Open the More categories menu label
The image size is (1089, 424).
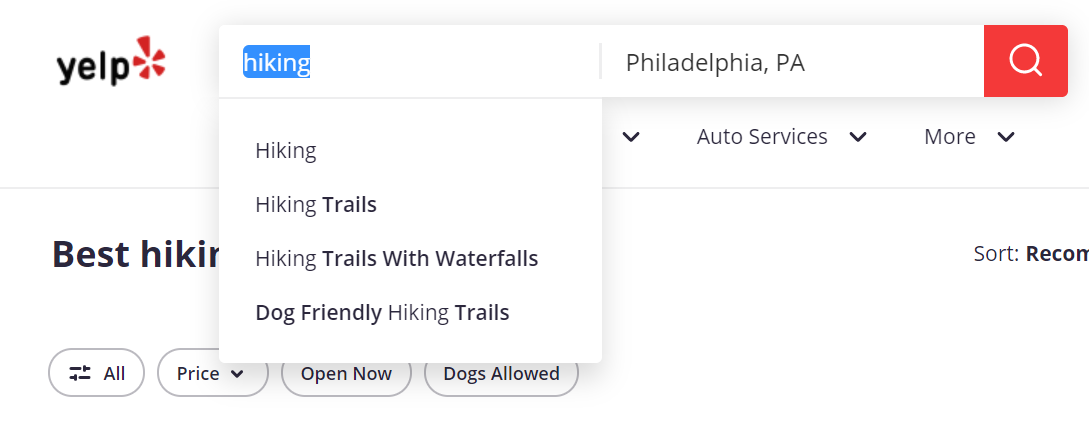click(949, 137)
